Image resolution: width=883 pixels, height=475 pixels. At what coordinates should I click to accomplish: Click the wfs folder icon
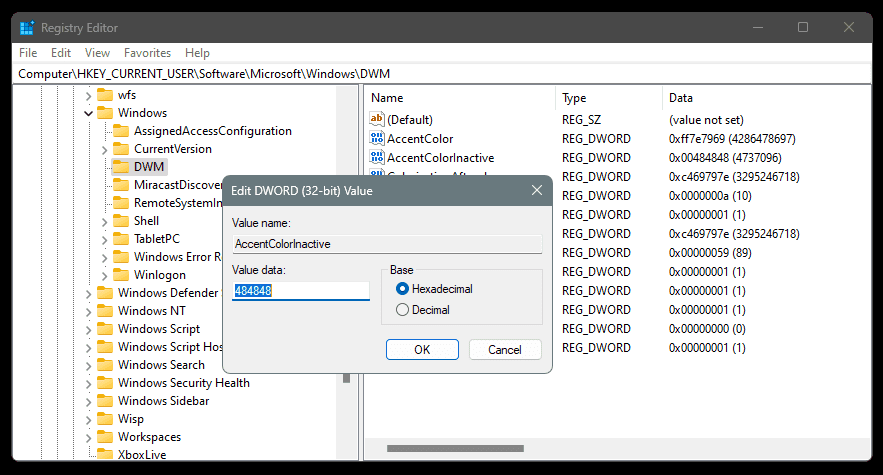(105, 95)
